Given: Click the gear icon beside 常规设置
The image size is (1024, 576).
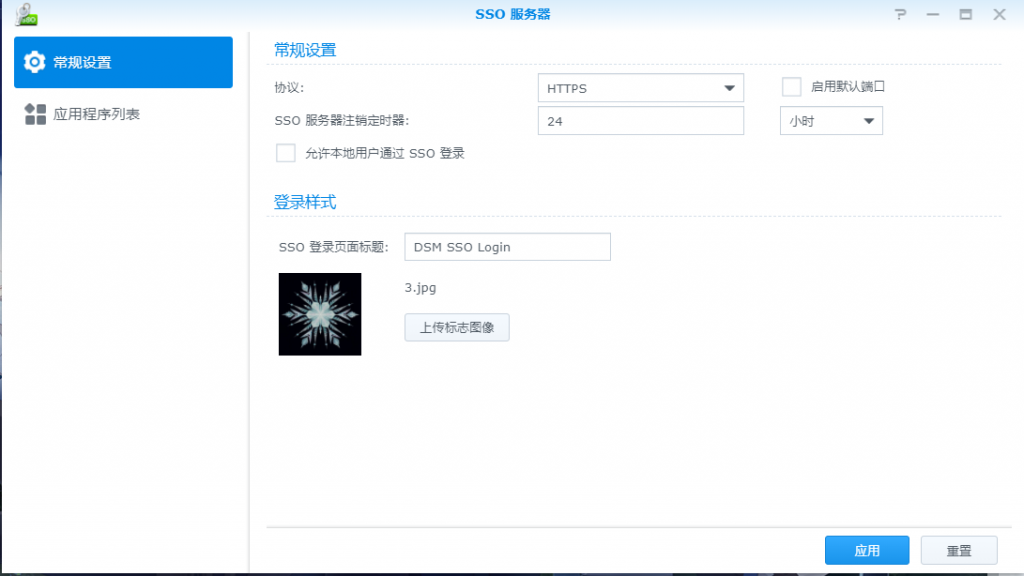Looking at the screenshot, I should click(35, 62).
